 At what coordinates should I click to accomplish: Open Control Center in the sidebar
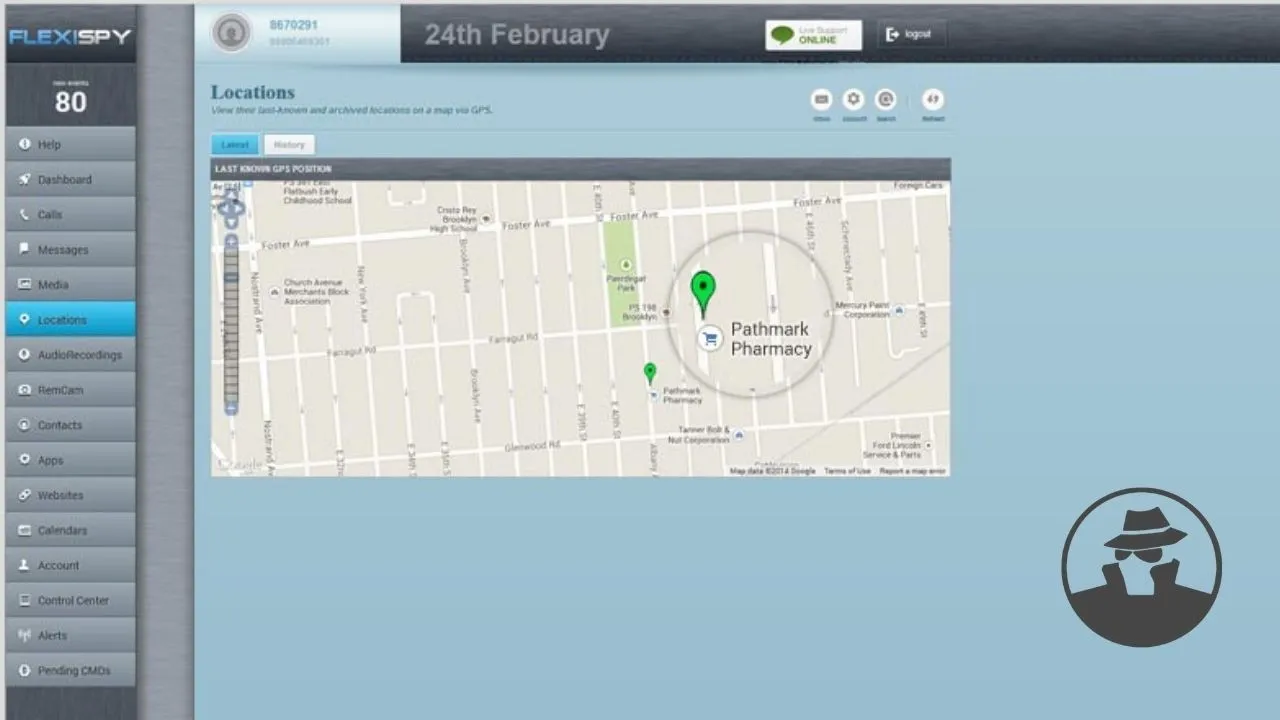(x=70, y=599)
